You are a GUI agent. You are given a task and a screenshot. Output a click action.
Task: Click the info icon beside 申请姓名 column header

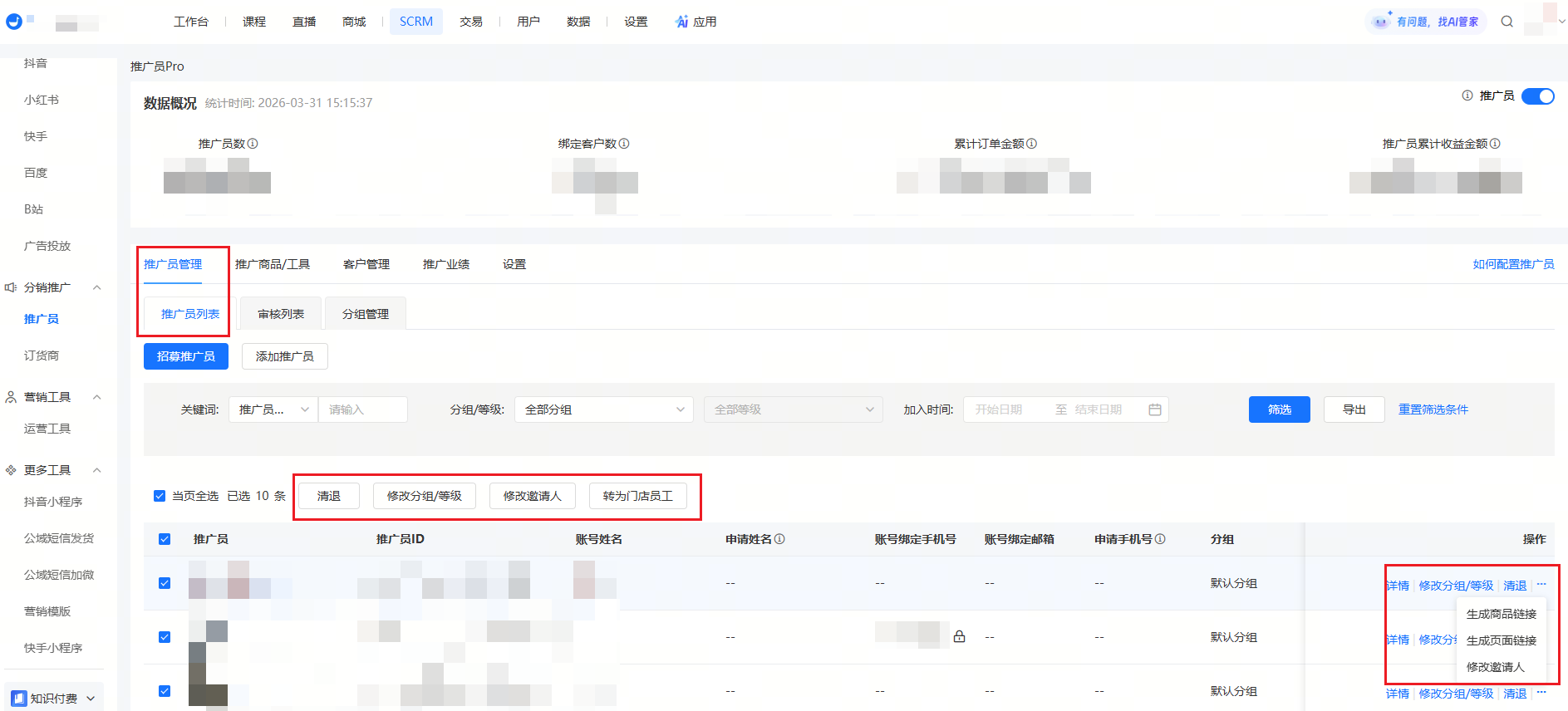pyautogui.click(x=779, y=539)
